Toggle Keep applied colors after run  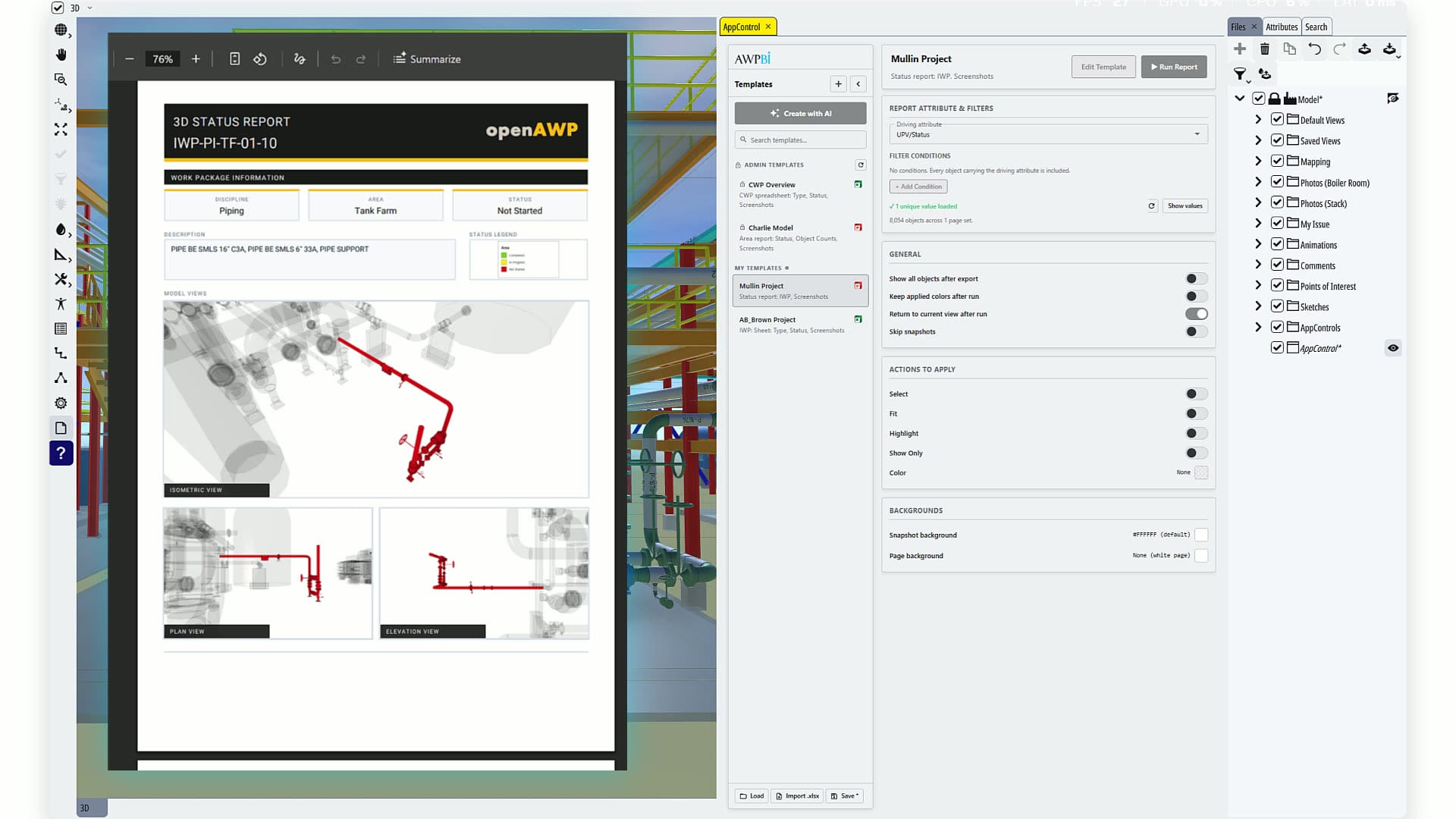1196,296
